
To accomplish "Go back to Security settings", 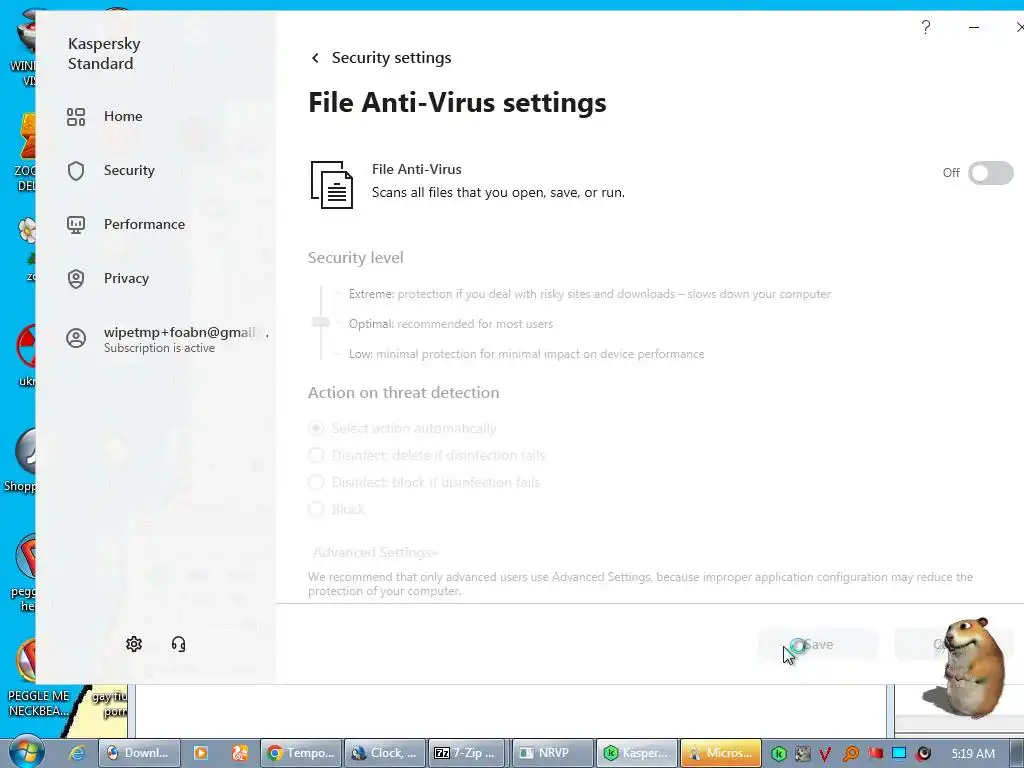I will pos(315,58).
